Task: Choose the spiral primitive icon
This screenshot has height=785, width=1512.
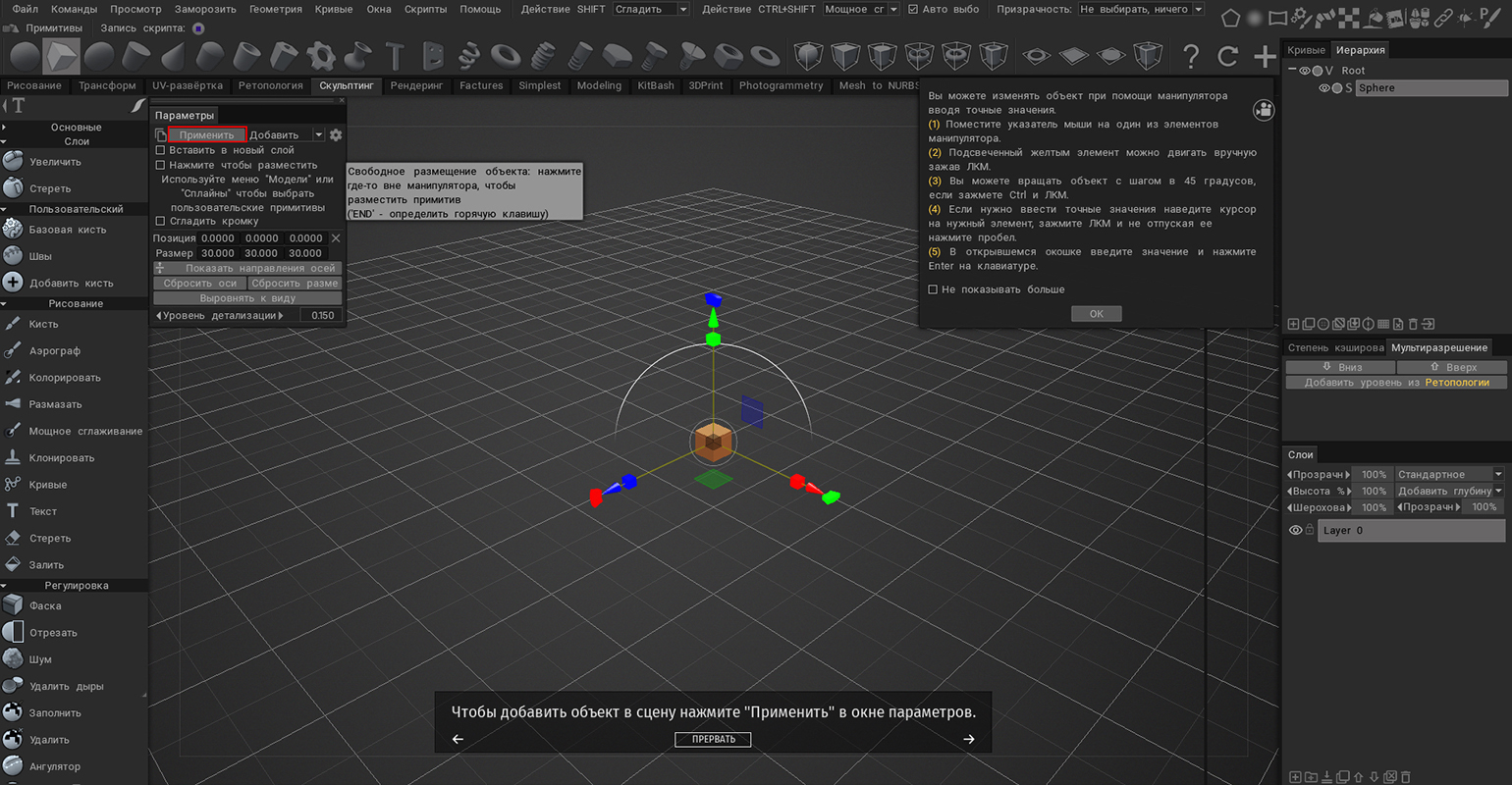Action: click(x=469, y=56)
